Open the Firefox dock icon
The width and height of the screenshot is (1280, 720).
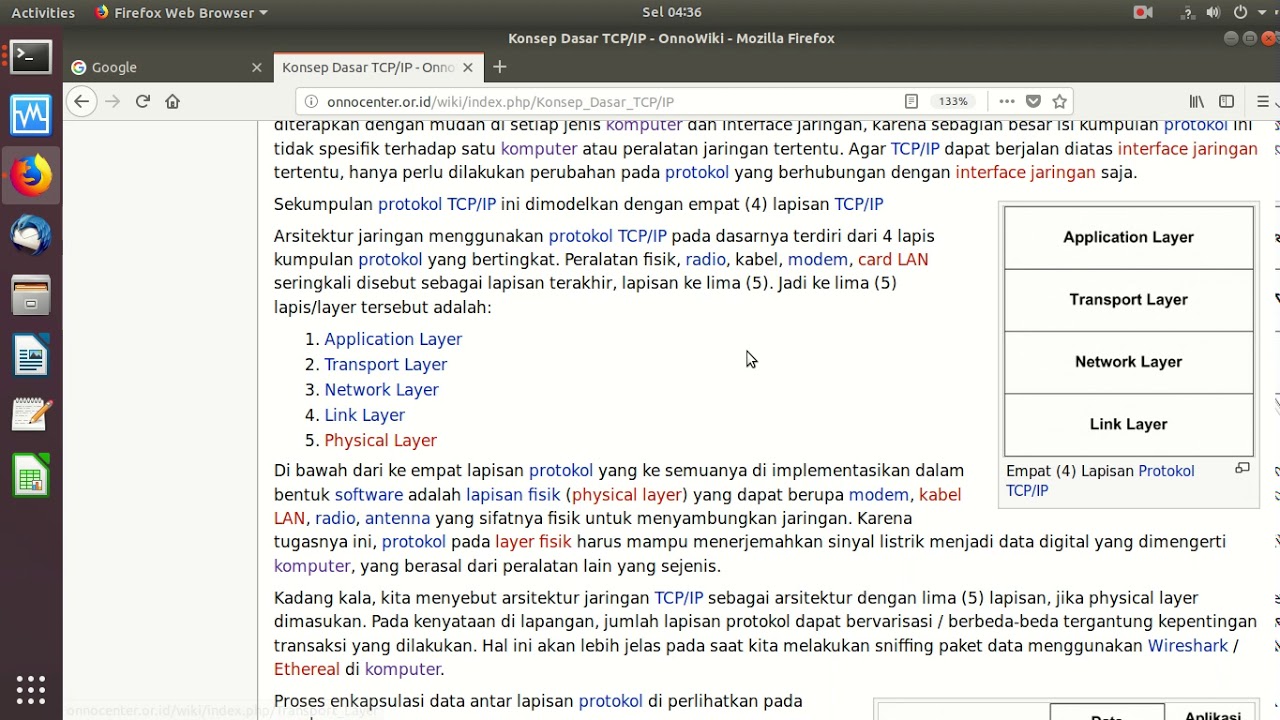31,176
